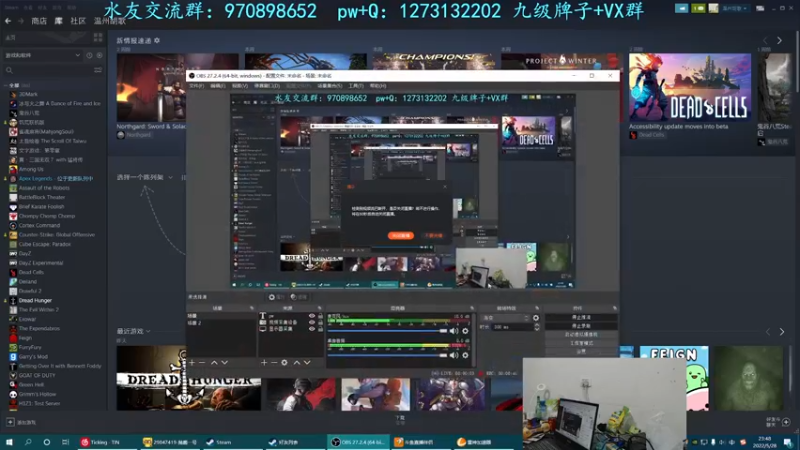This screenshot has width=800, height=450.
Task: Open advanced filter sliders icon beside search
Action: coord(98,70)
